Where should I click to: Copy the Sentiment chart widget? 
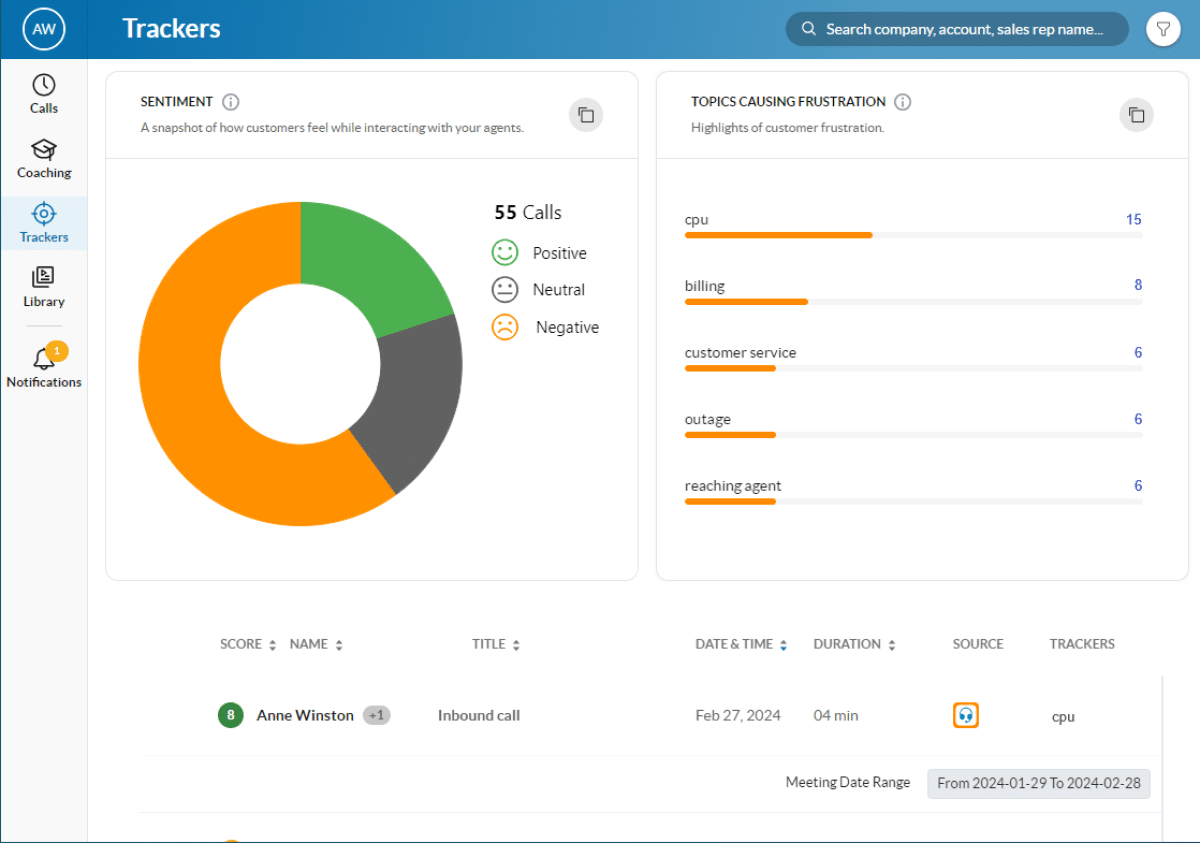[x=586, y=115]
